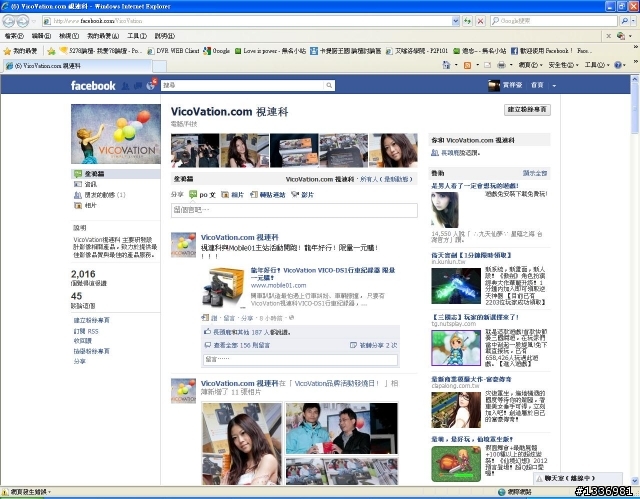Viewport: 640px width, 499px height.
Task: Click Facebook messages icon in header
Action: pos(138,86)
